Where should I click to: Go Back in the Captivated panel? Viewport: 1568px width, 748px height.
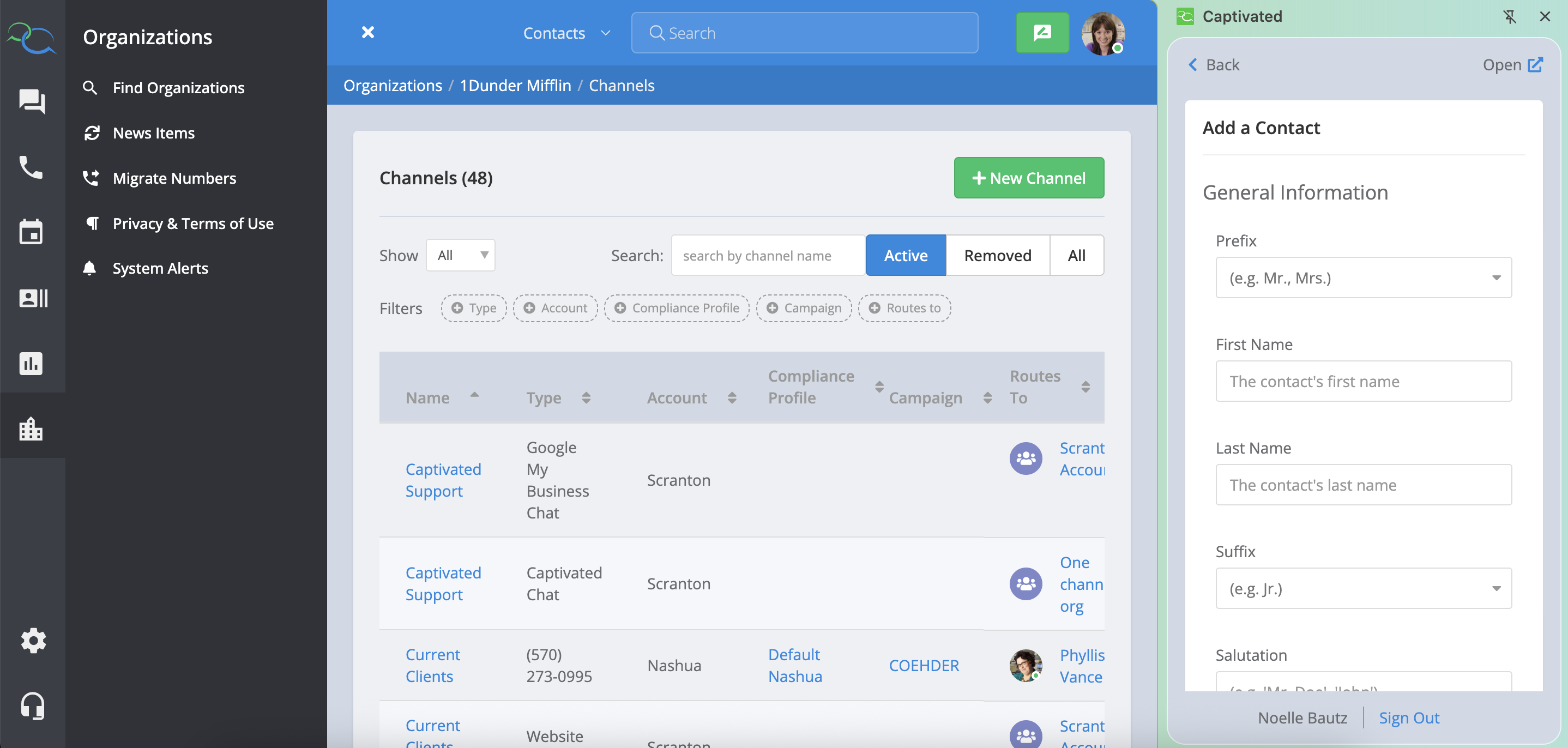tap(1213, 64)
